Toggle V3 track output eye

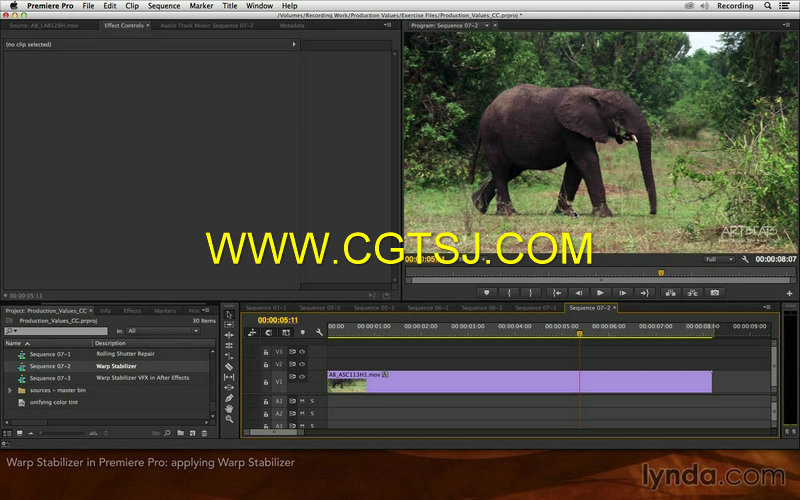(302, 352)
